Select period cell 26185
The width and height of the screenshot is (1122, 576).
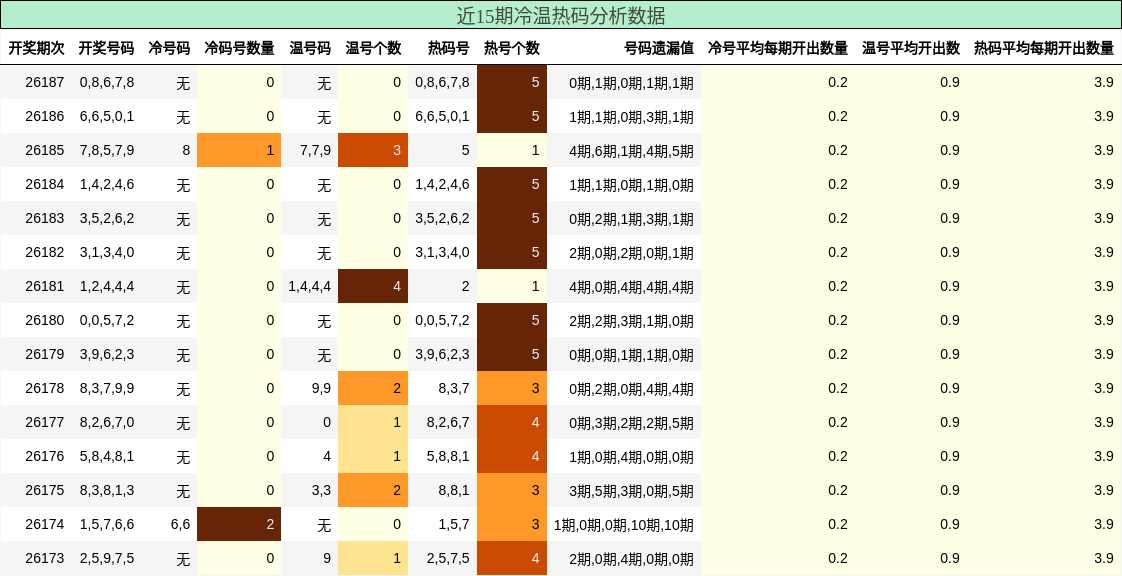tap(44, 150)
